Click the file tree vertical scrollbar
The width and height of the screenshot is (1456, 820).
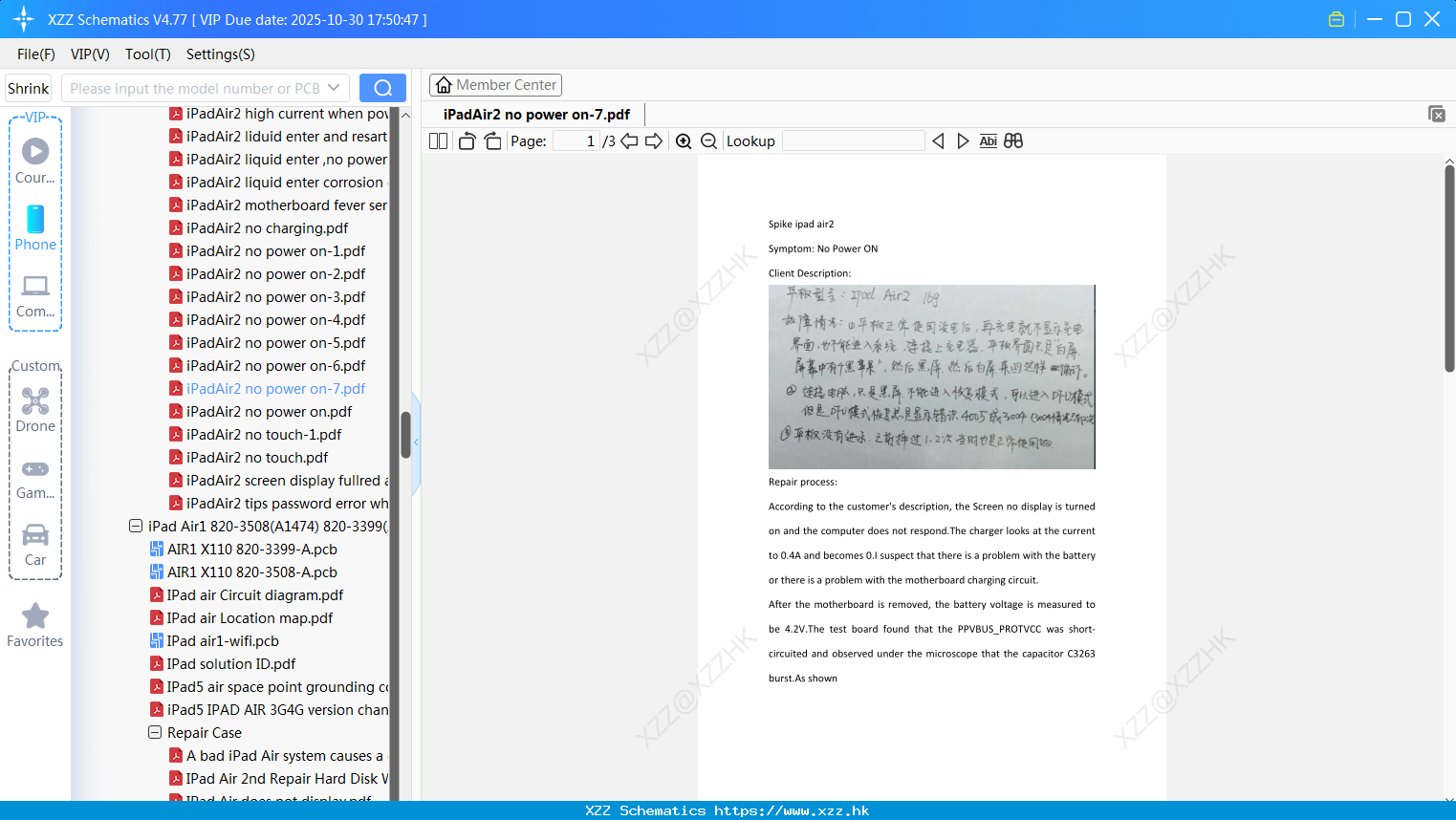pyautogui.click(x=405, y=435)
